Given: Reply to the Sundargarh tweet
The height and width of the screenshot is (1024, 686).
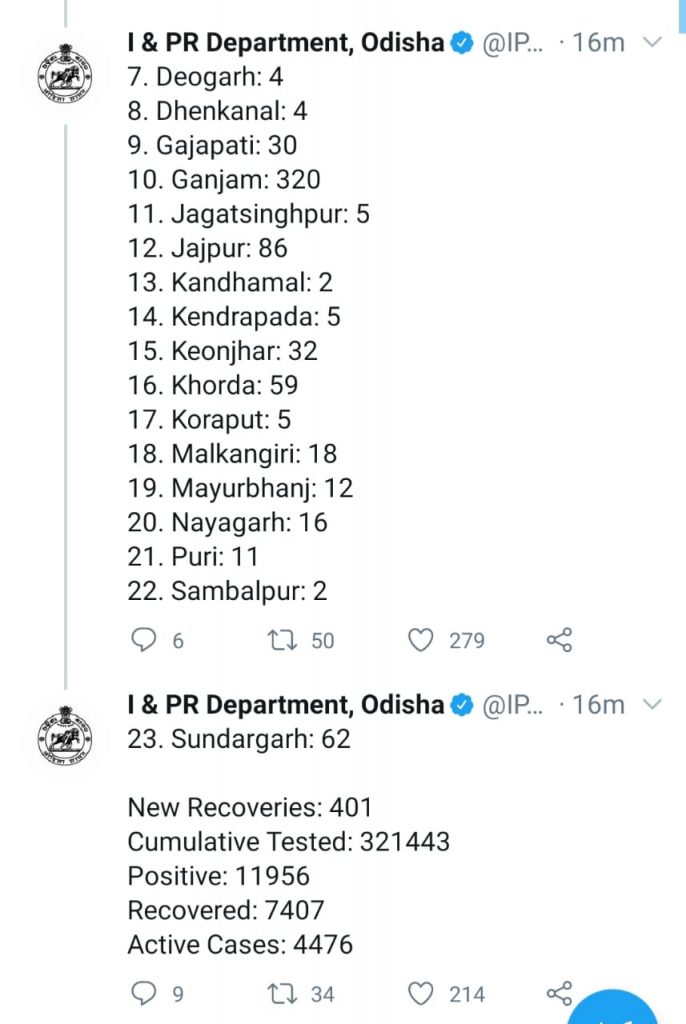Looking at the screenshot, I should coord(144,993).
